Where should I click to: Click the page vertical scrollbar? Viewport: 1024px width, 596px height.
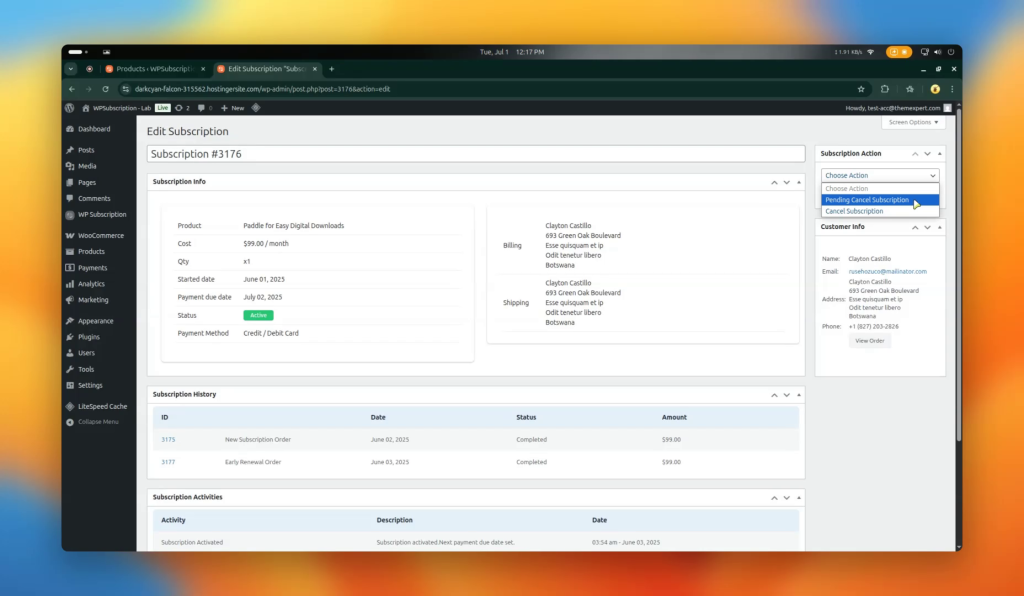(x=958, y=274)
